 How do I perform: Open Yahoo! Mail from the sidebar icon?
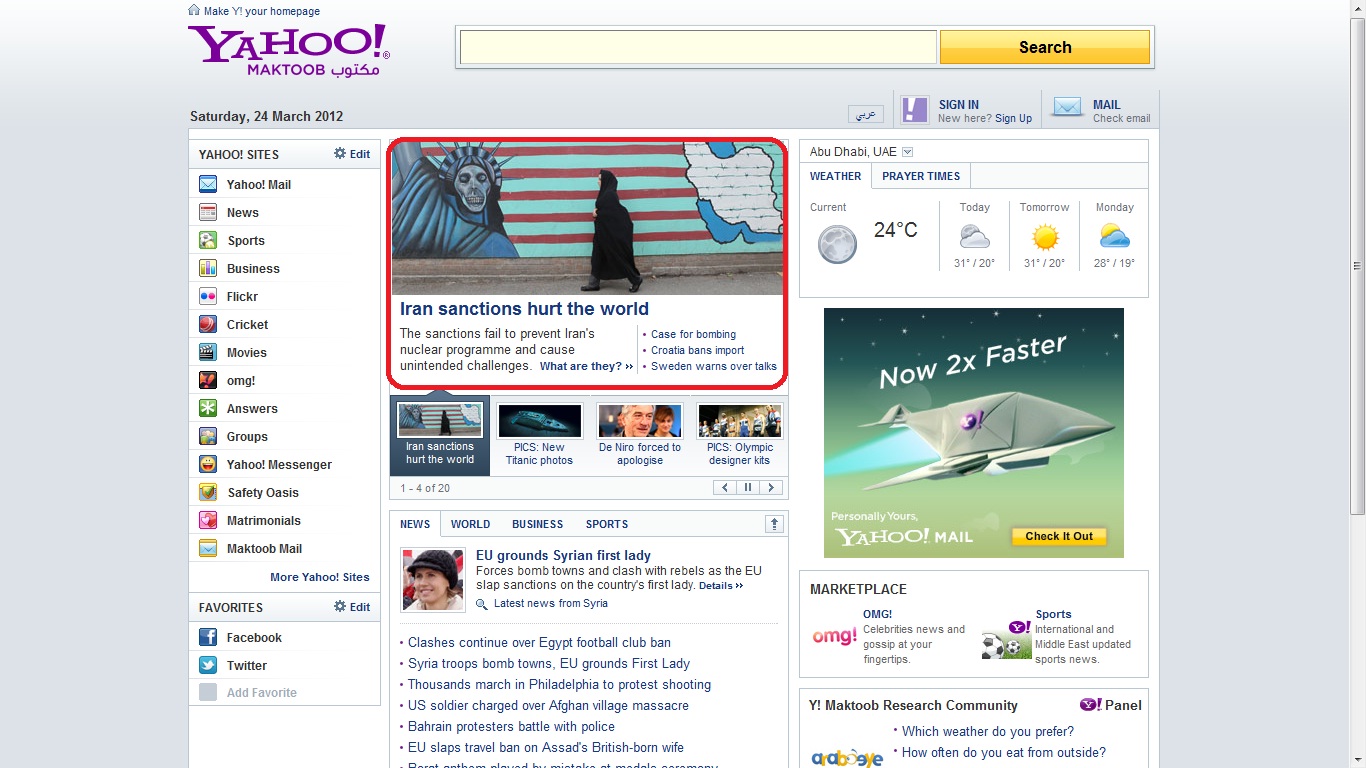click(208, 184)
